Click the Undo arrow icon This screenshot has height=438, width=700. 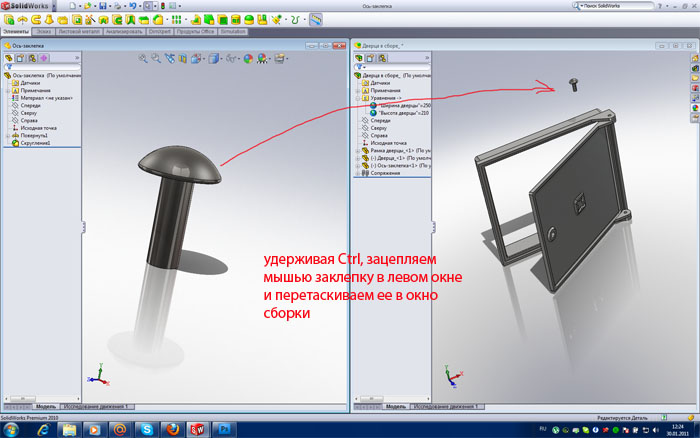[x=133, y=6]
